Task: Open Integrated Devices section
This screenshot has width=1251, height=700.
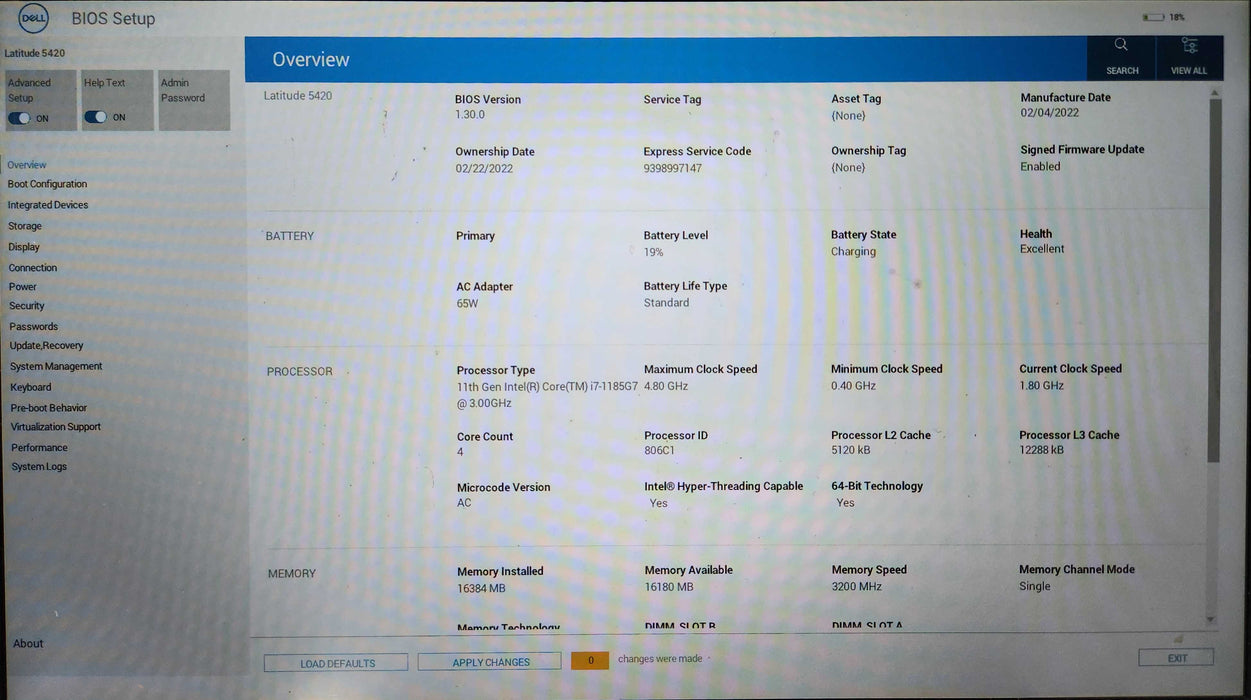Action: [48, 205]
